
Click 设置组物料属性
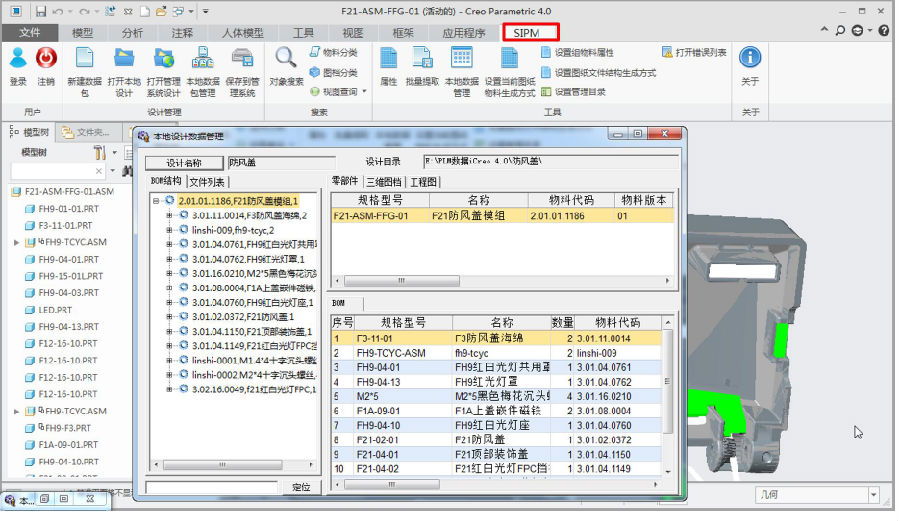coord(577,52)
